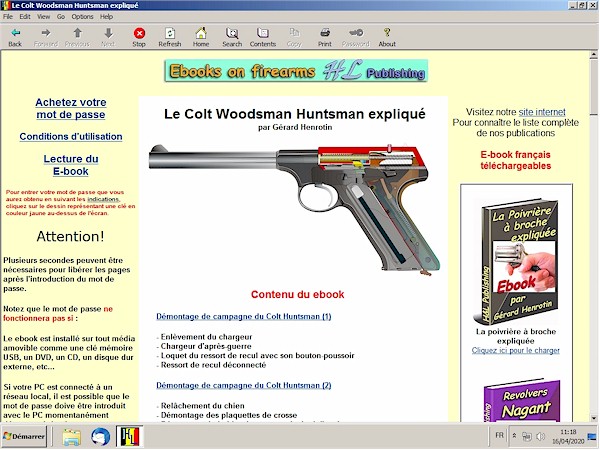This screenshot has width=600, height=450.
Task: Click the Colt Huntsman pistol cutaway image
Action: coord(295,208)
